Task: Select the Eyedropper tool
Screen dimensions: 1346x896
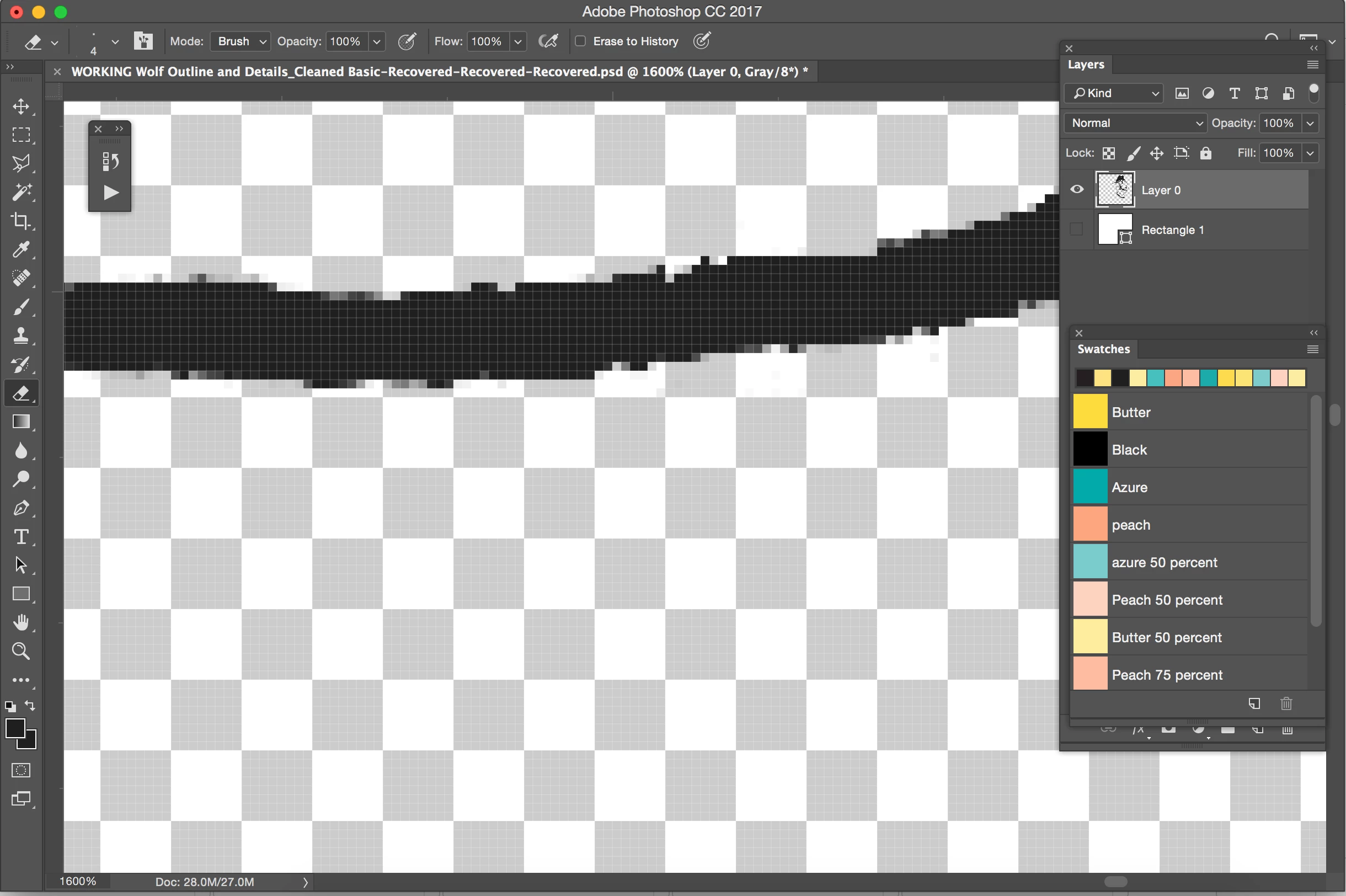Action: click(21, 250)
